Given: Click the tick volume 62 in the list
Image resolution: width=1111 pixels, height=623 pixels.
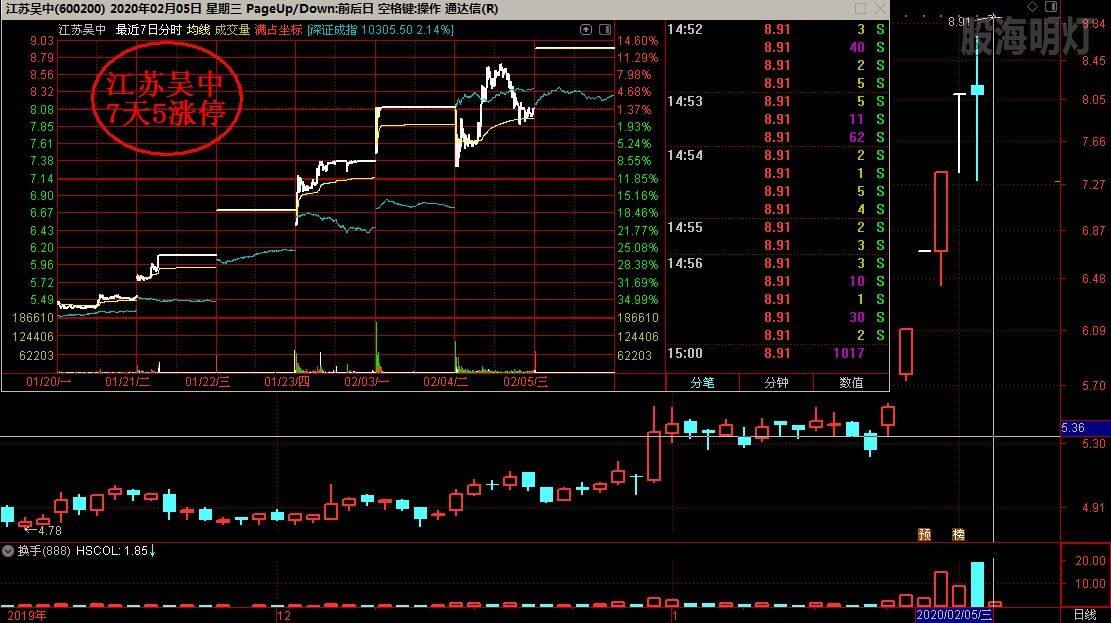Looking at the screenshot, I should pyautogui.click(x=857, y=137).
